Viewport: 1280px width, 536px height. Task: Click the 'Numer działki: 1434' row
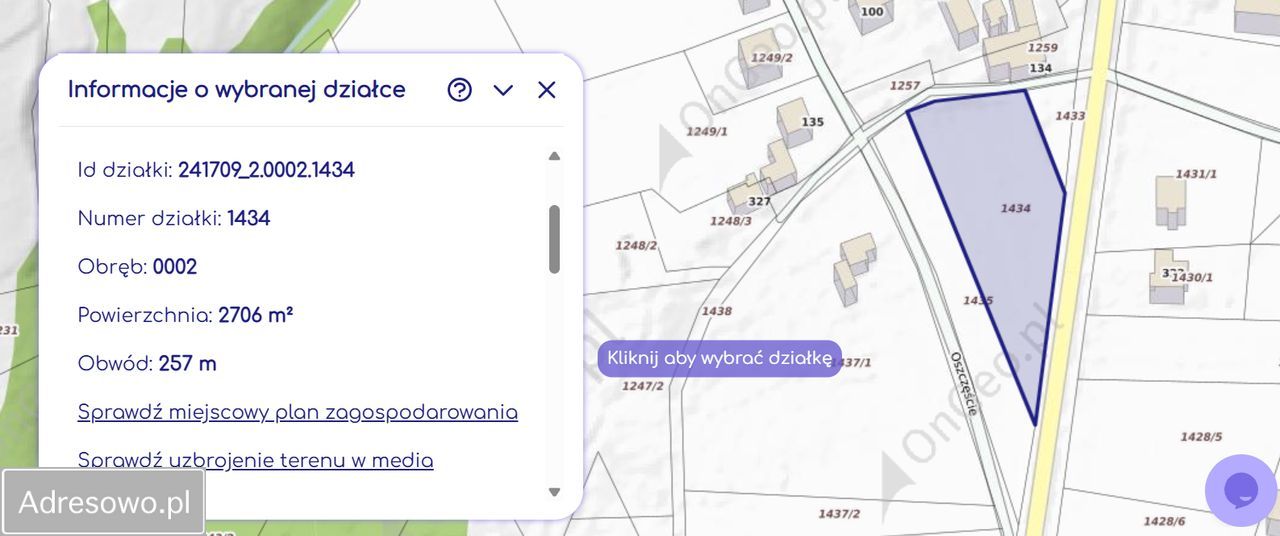click(x=174, y=218)
